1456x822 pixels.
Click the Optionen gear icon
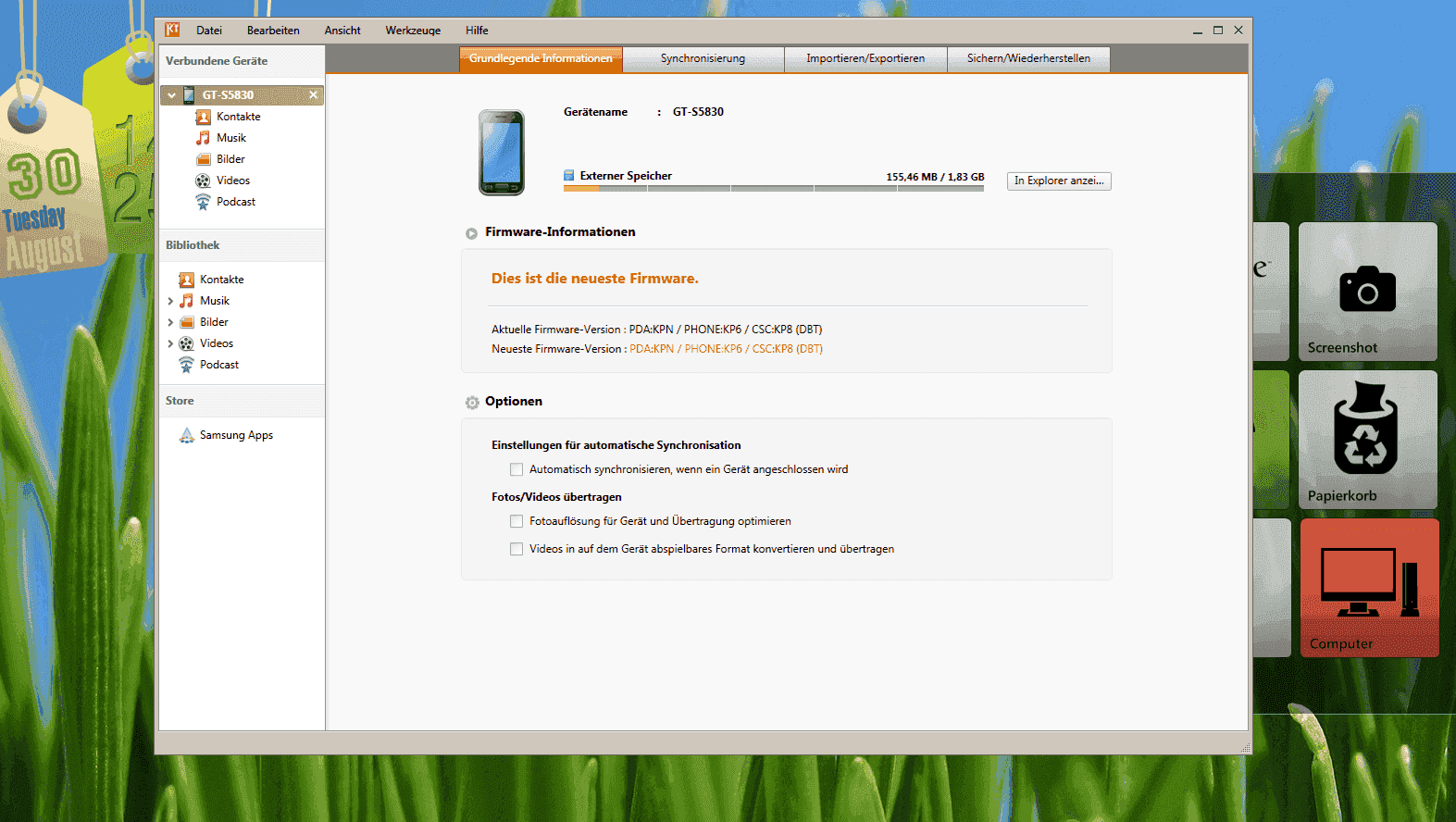472,403
